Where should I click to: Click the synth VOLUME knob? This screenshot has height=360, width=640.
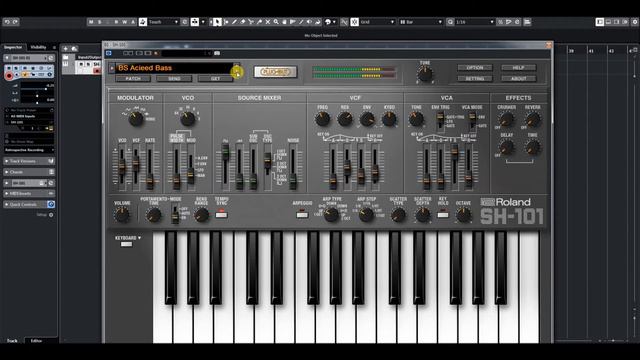(122, 215)
